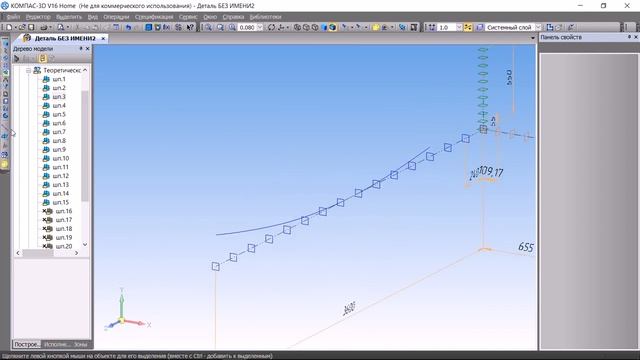Click the Print icon in toolbar
Viewport: 640px width, 360px height.
(x=44, y=27)
